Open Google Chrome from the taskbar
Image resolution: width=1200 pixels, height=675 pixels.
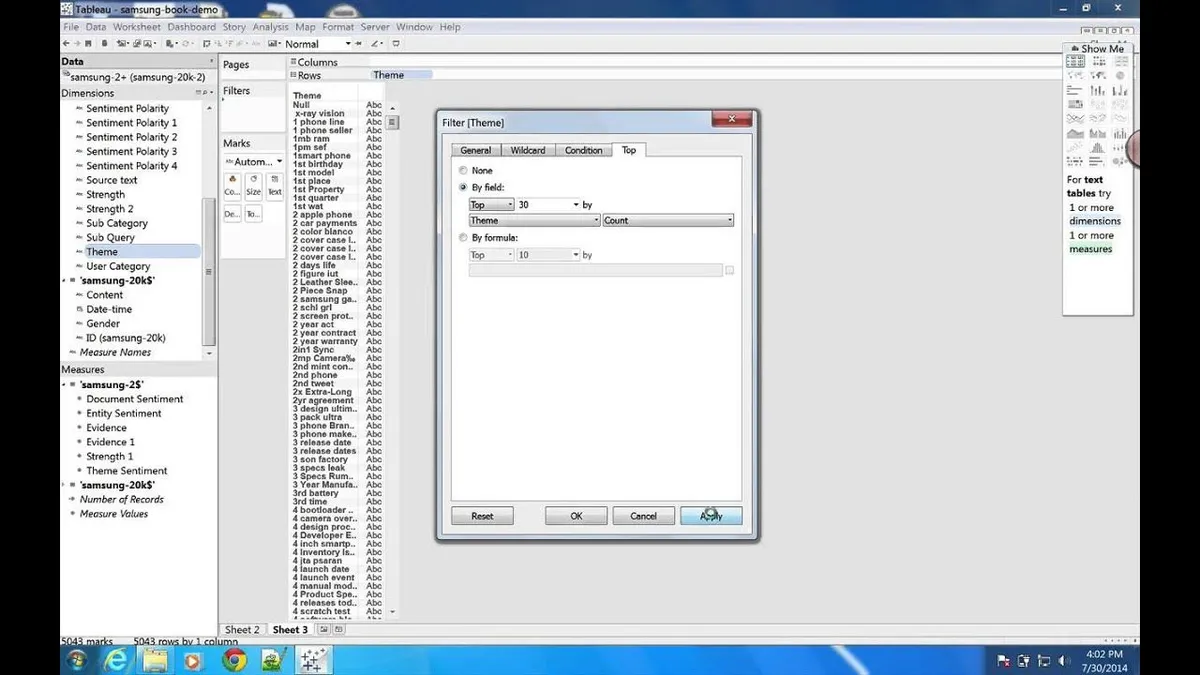pos(235,659)
